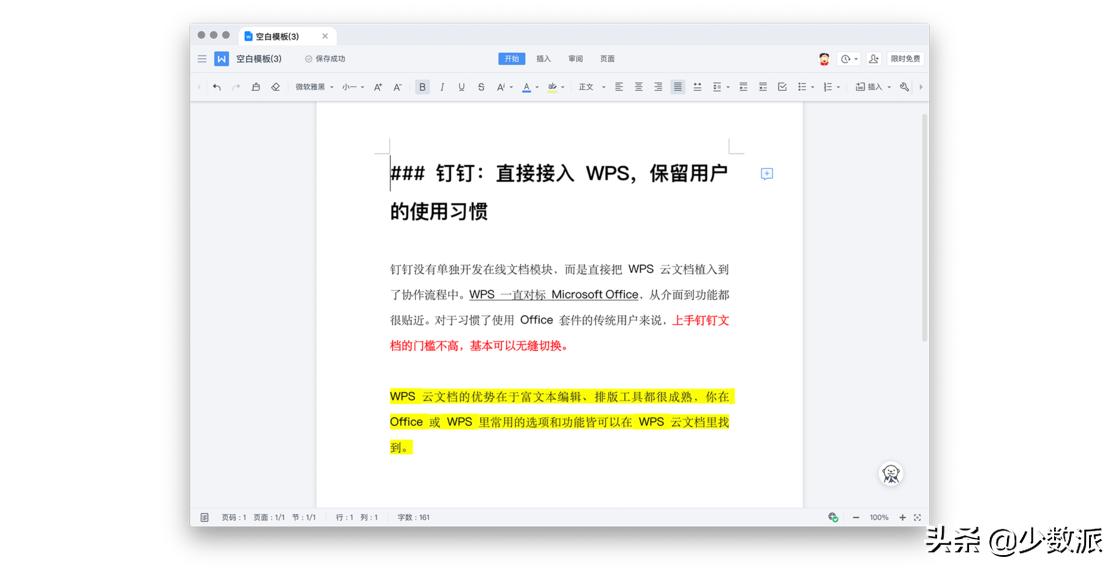Click the heading text 钉钉：直接接入 WPS

point(532,174)
